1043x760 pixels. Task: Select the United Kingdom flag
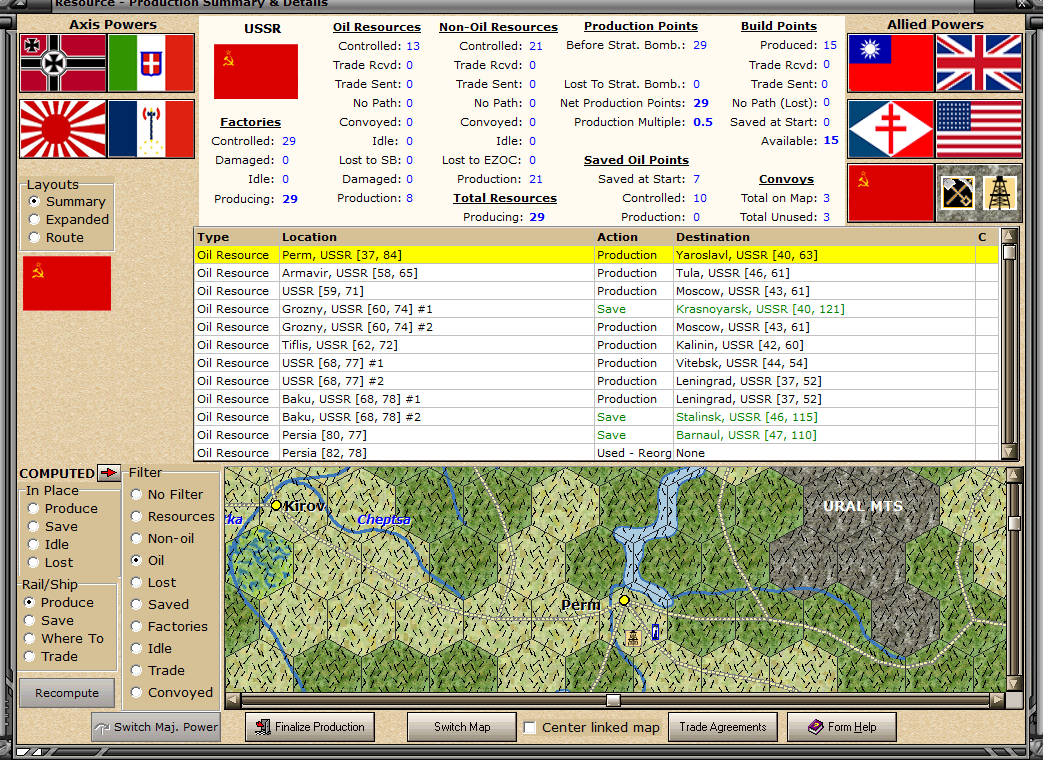pyautogui.click(x=978, y=63)
